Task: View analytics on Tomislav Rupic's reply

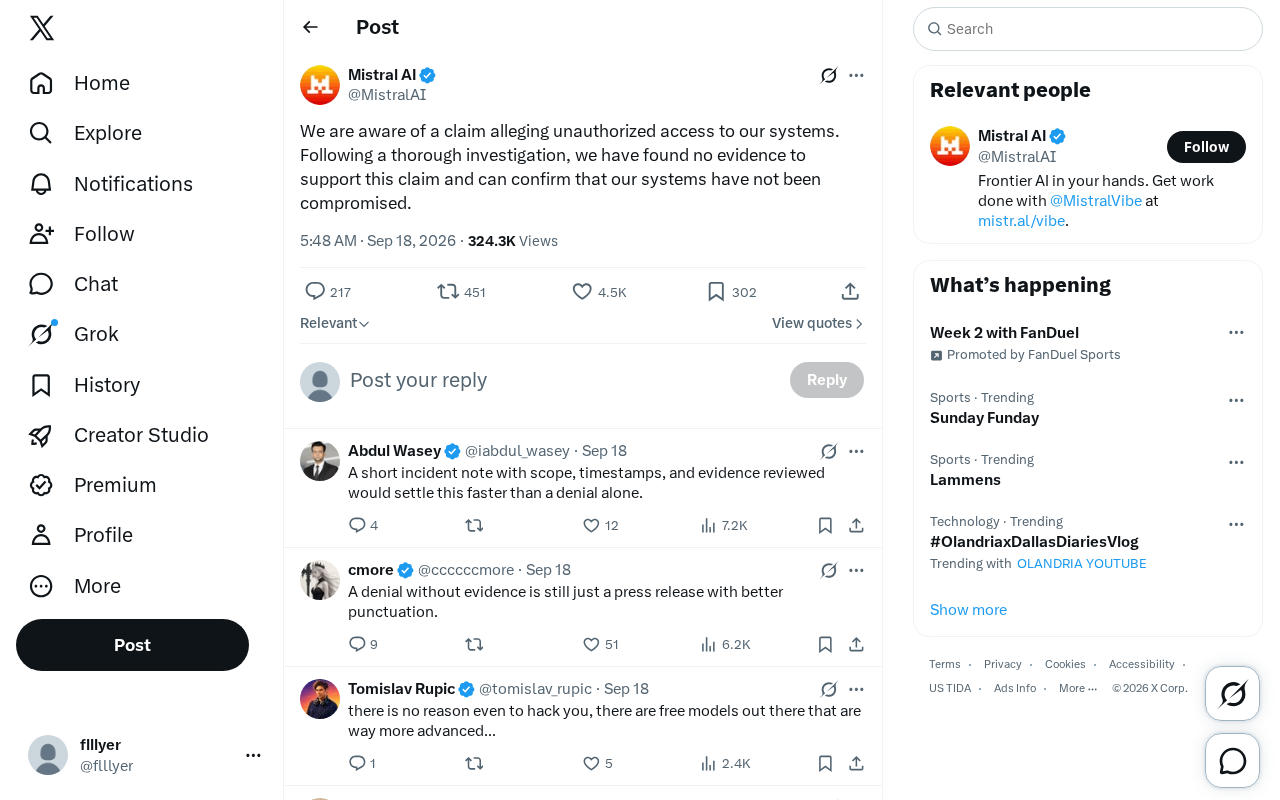Action: click(x=708, y=763)
